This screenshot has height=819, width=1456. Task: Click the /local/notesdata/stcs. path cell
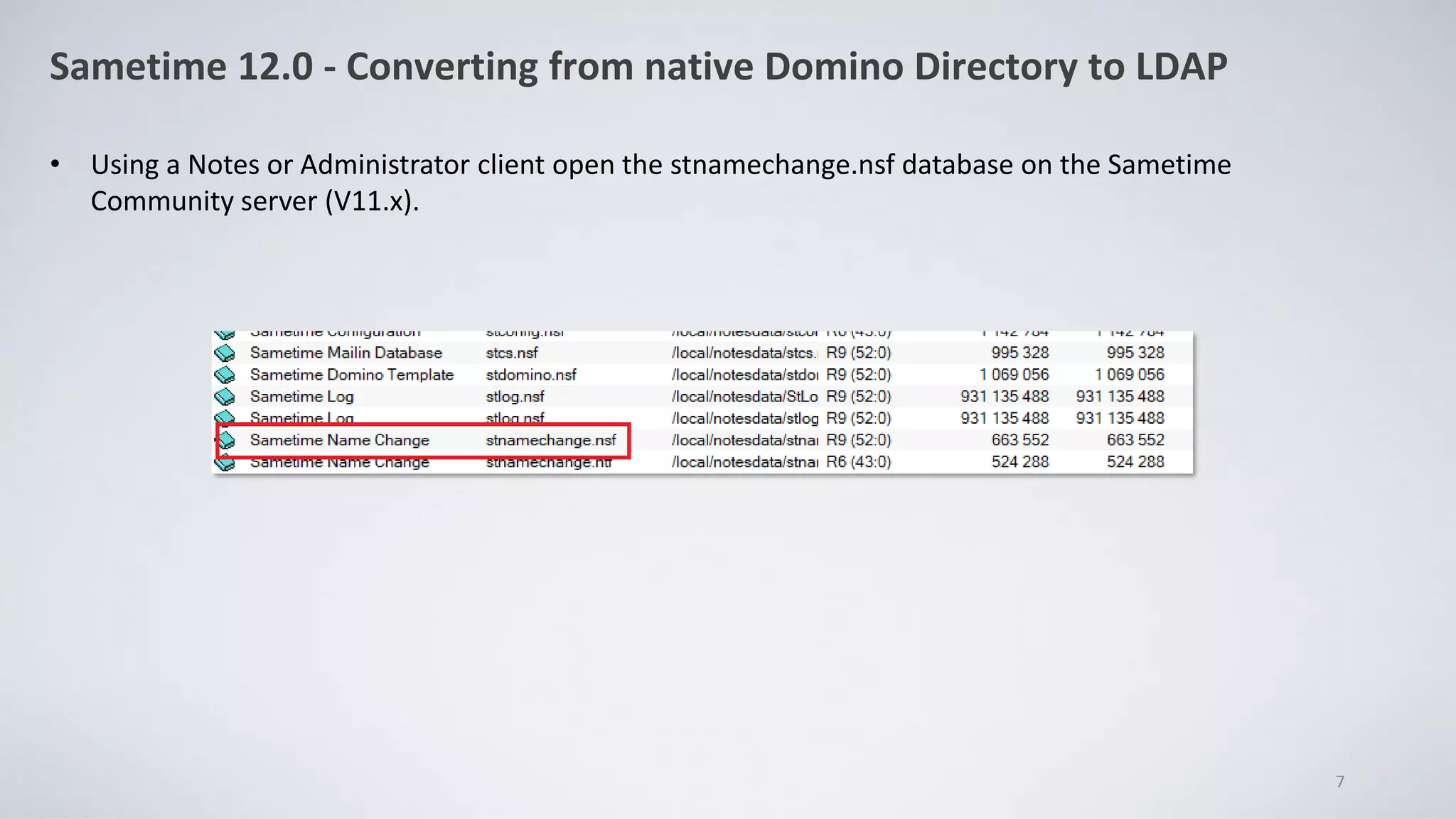coord(744,353)
